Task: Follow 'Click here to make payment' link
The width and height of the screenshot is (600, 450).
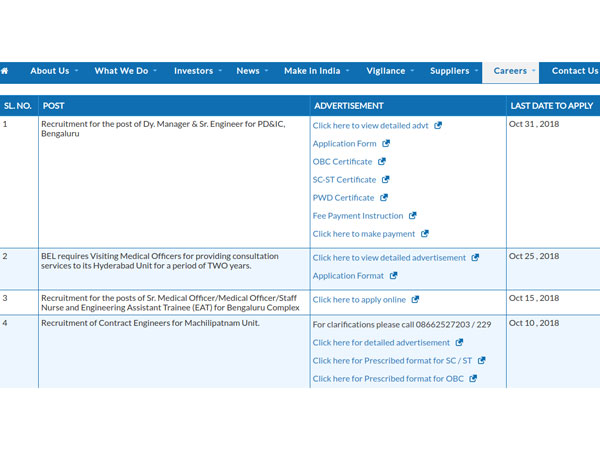Action: (x=364, y=233)
